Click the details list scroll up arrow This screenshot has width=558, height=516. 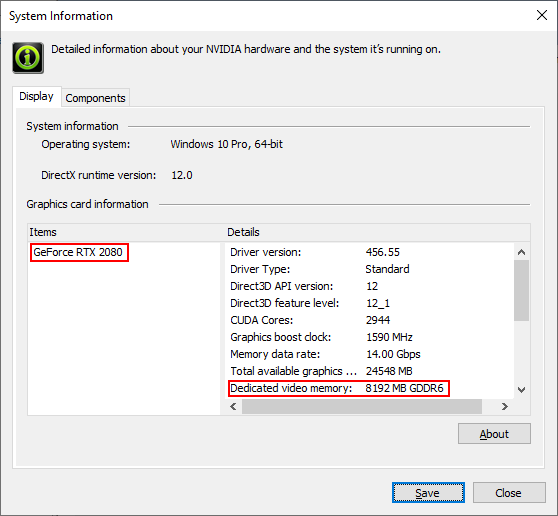521,252
